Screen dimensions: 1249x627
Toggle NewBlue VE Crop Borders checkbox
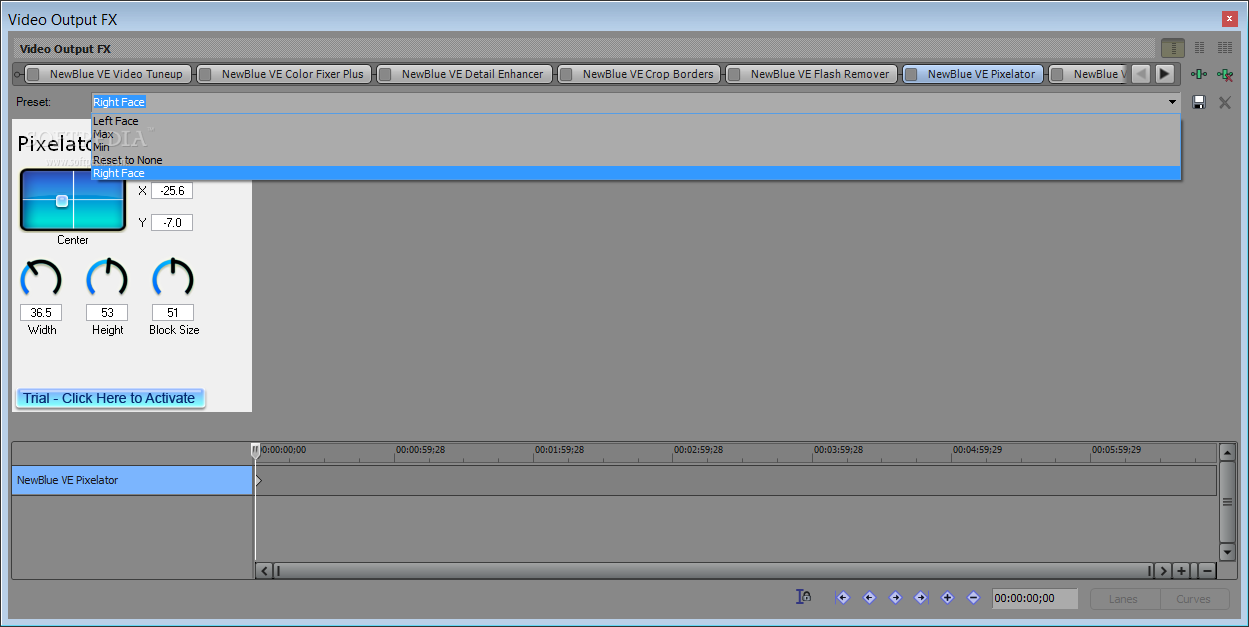tap(566, 74)
